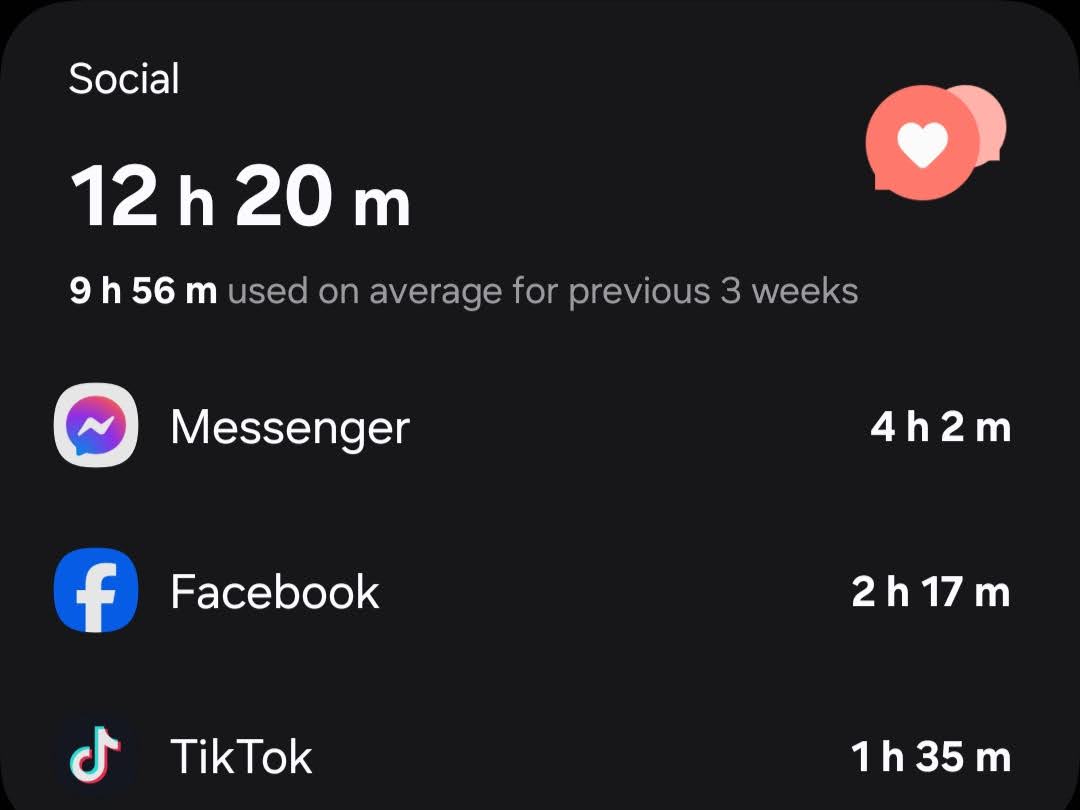Tap the 12 h 20 m total time

(240, 196)
